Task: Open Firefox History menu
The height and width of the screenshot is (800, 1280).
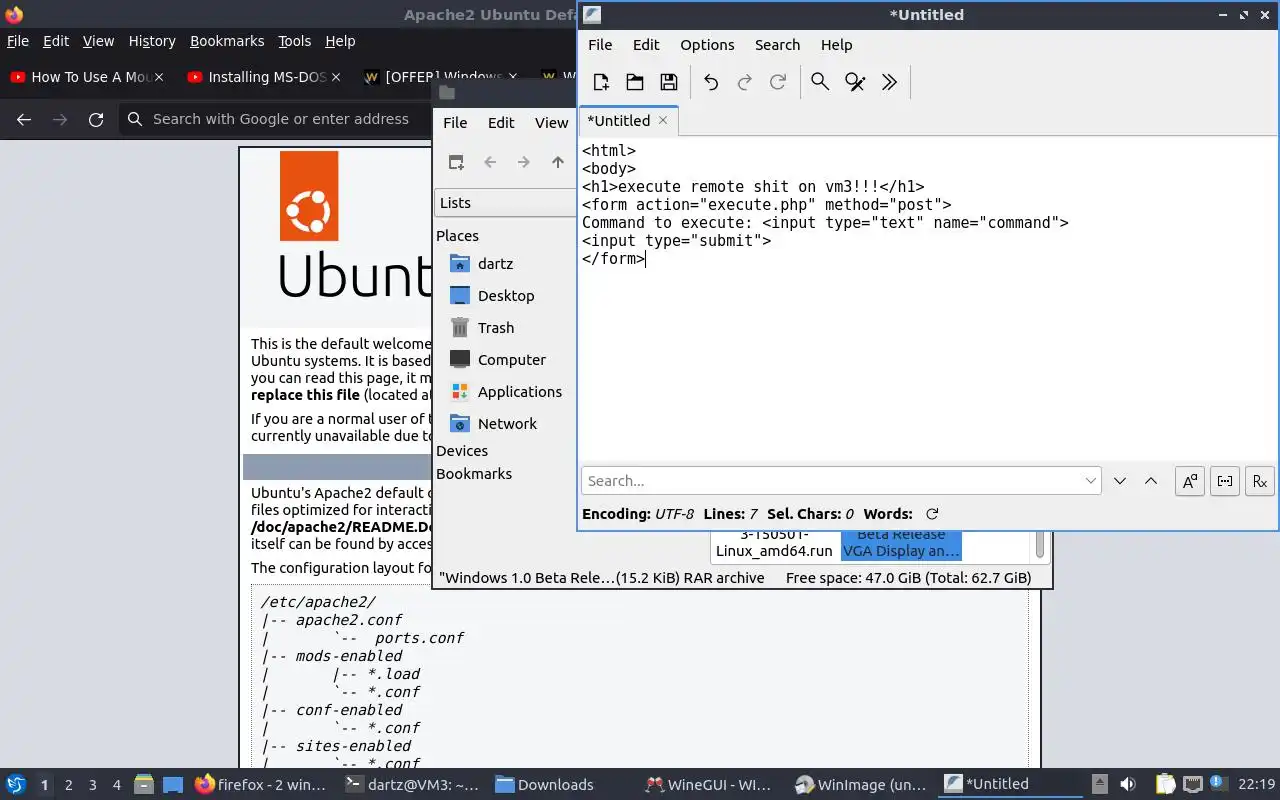Action: click(152, 41)
